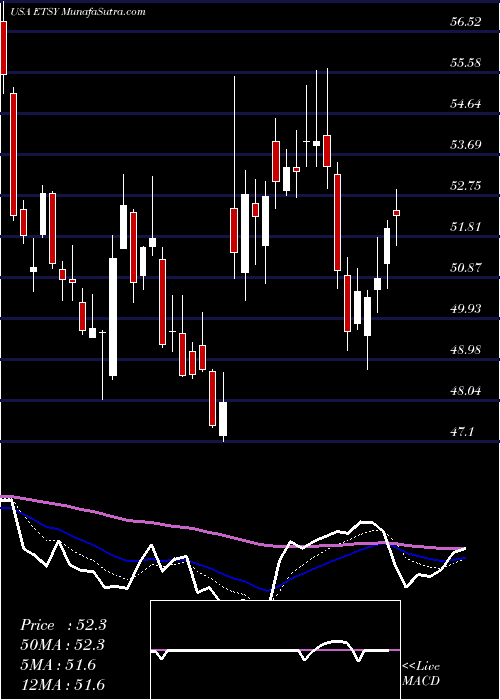Select the 49.93 price axis label
The width and height of the screenshot is (500, 700).
coord(466,308)
